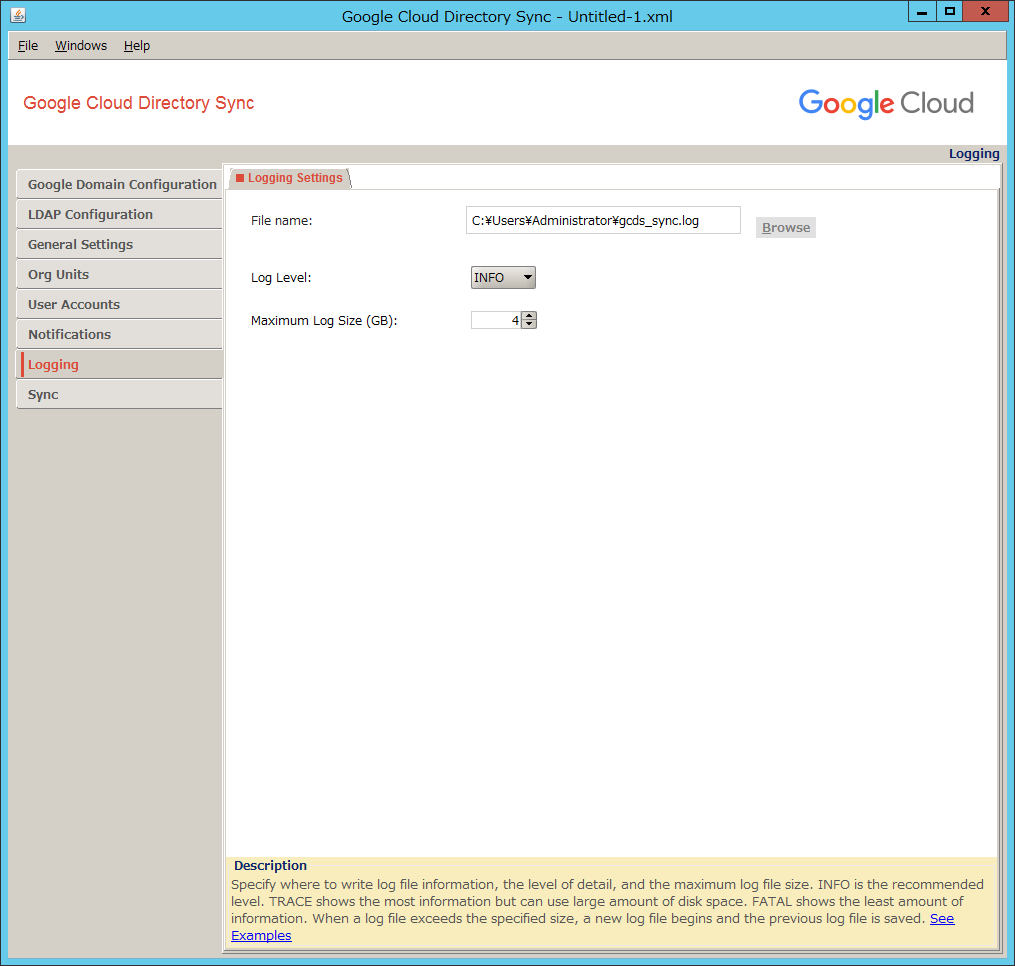Click the Description heading
1015x966 pixels.
[270, 866]
